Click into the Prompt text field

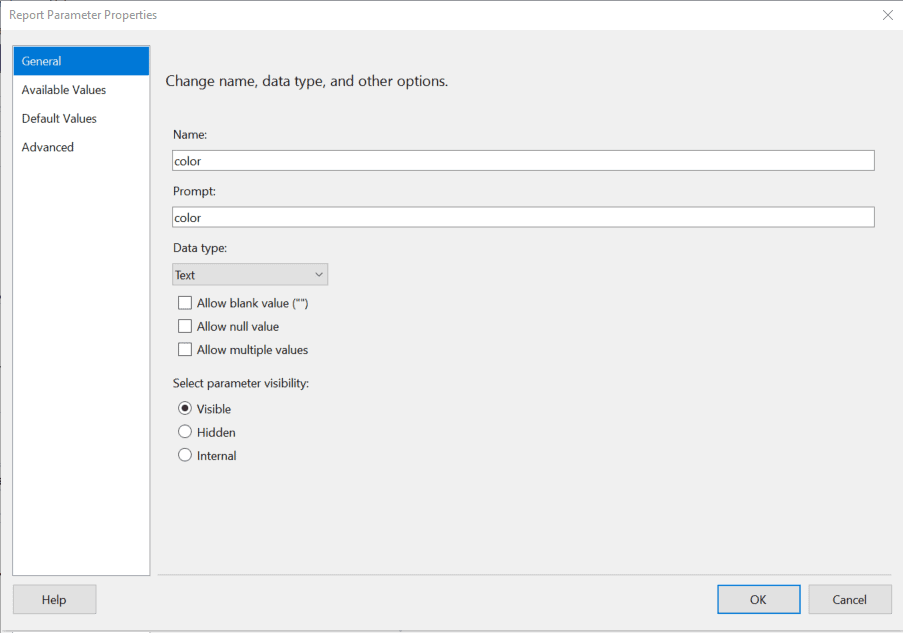tap(523, 217)
